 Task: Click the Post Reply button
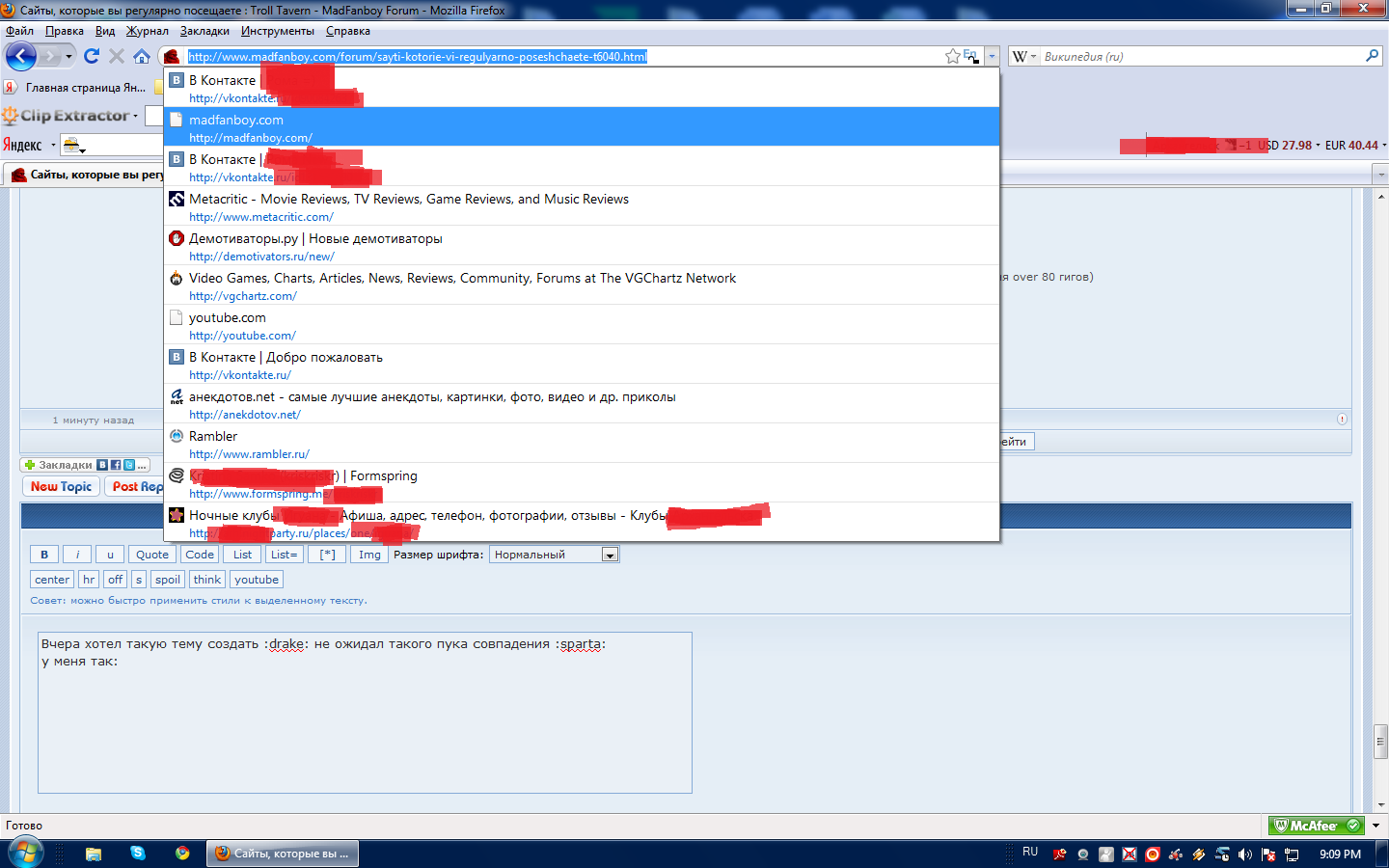pyautogui.click(x=135, y=487)
